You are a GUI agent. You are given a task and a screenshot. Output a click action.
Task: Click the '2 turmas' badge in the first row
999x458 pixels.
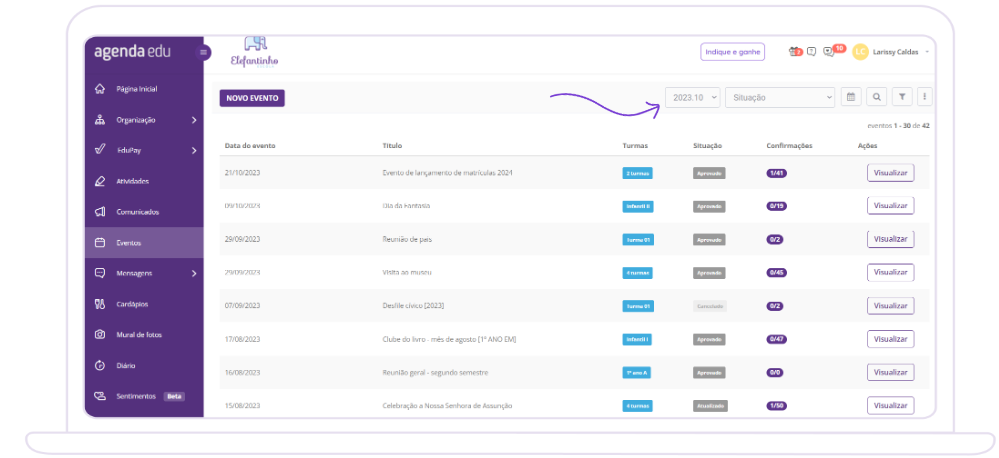point(637,173)
